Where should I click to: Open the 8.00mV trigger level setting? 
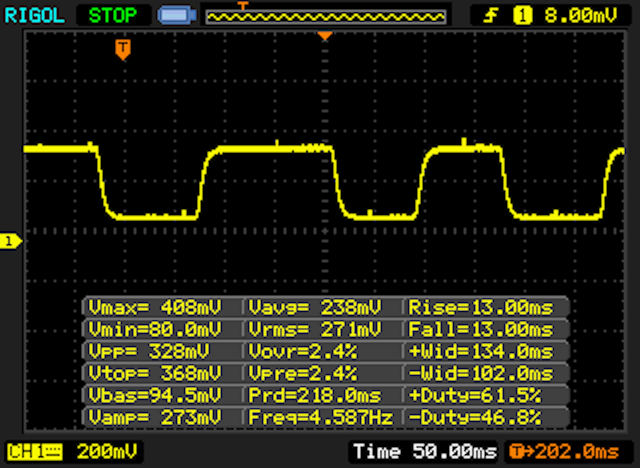[579, 15]
